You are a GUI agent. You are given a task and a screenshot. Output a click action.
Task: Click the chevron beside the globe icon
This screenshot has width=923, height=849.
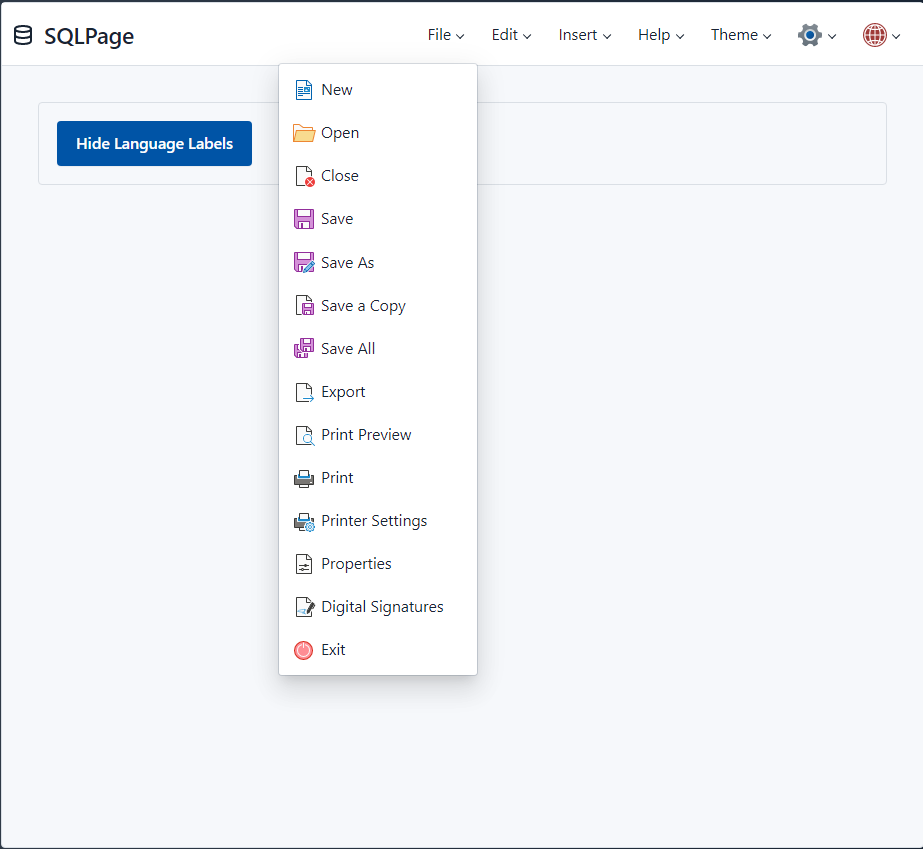(x=896, y=37)
